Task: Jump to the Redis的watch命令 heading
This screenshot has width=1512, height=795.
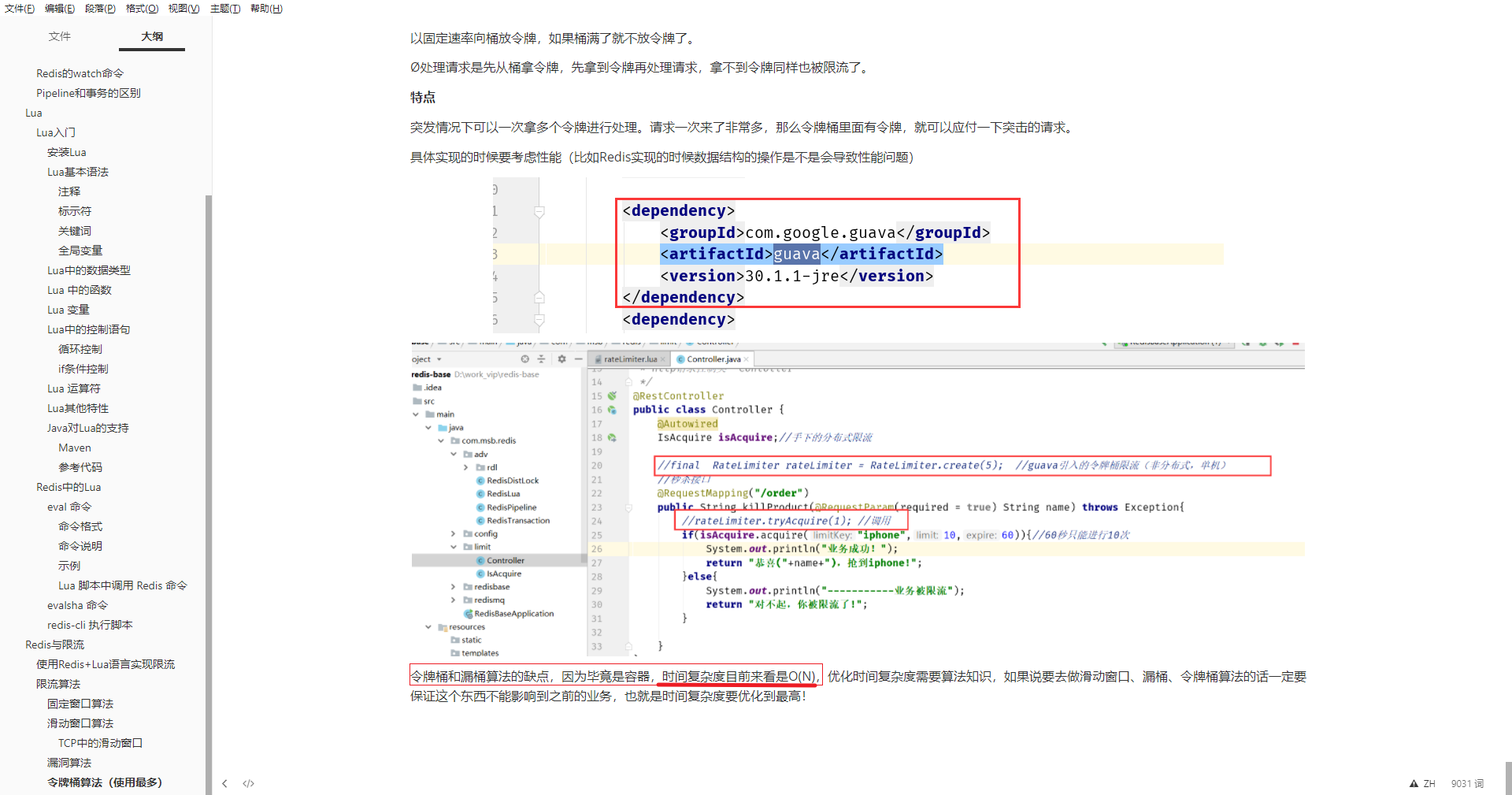Action: pyautogui.click(x=80, y=72)
